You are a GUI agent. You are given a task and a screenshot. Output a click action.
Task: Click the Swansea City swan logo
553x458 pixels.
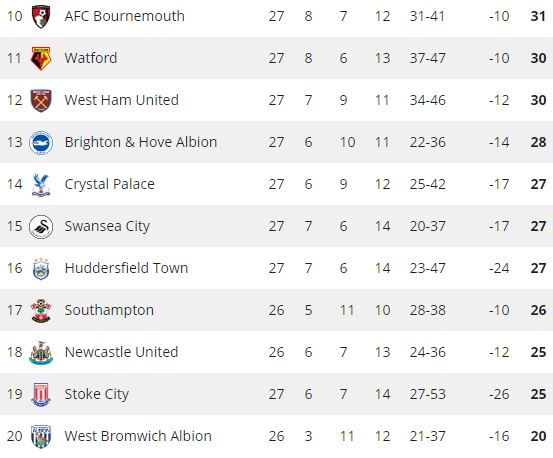click(41, 226)
